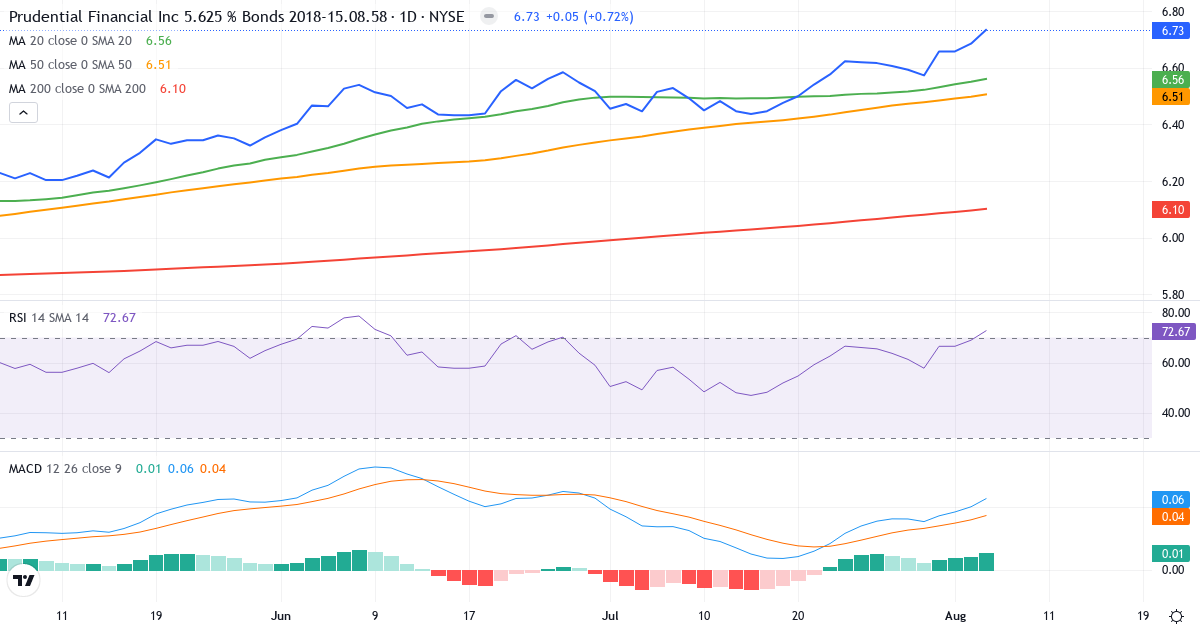Viewport: 1200px width, 630px height.
Task: Click the blue 6.73 current price label
Action: (1173, 31)
